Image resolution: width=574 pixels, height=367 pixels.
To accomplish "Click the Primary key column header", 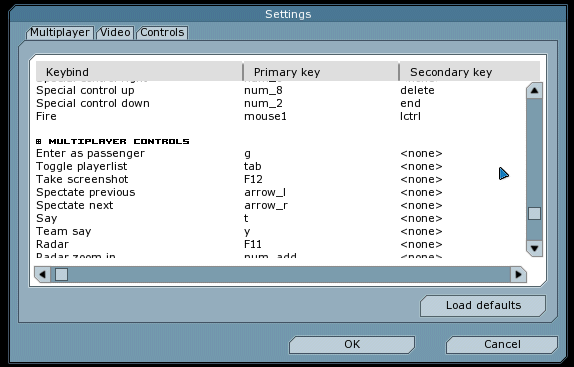I will pos(321,72).
